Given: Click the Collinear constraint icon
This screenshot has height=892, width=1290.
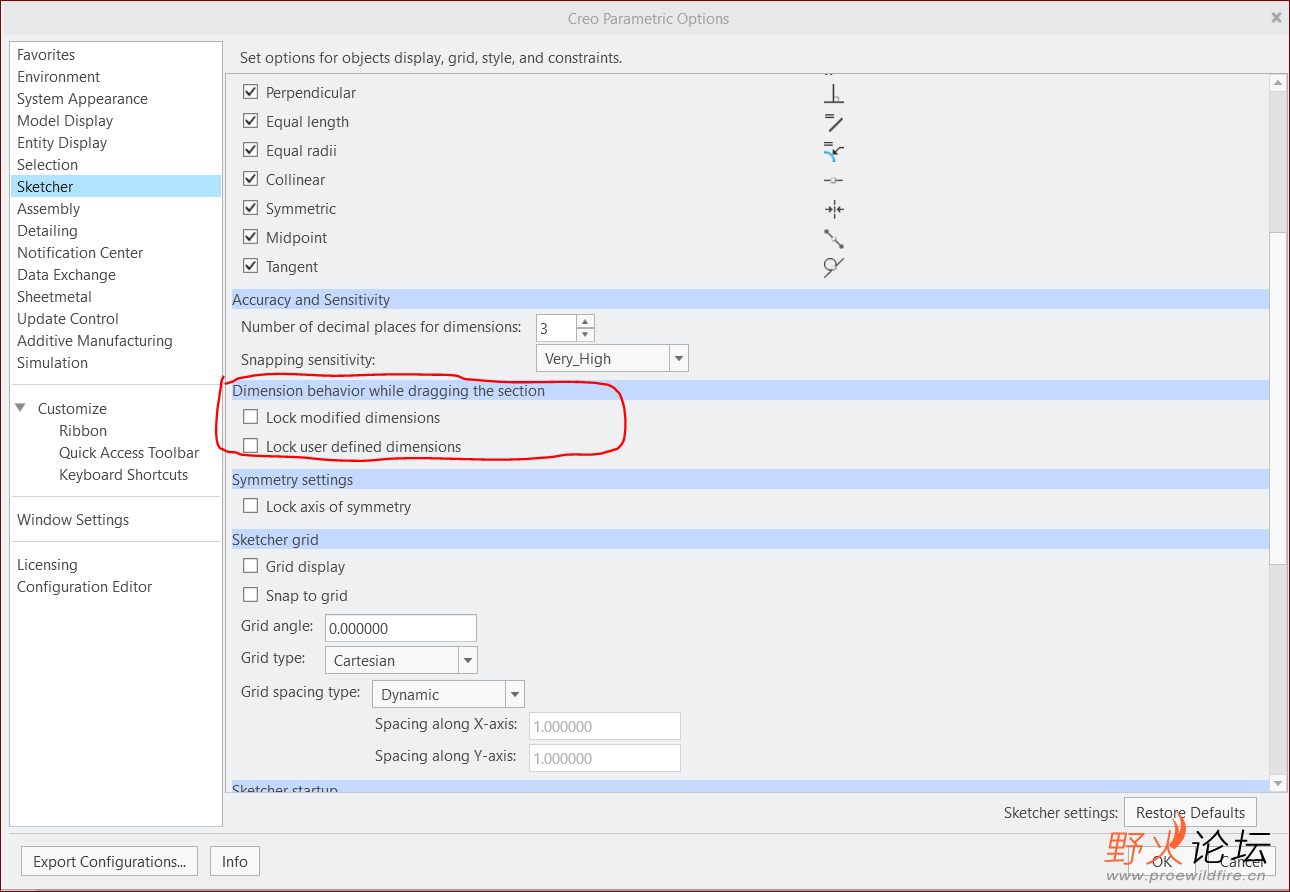Looking at the screenshot, I should click(834, 180).
